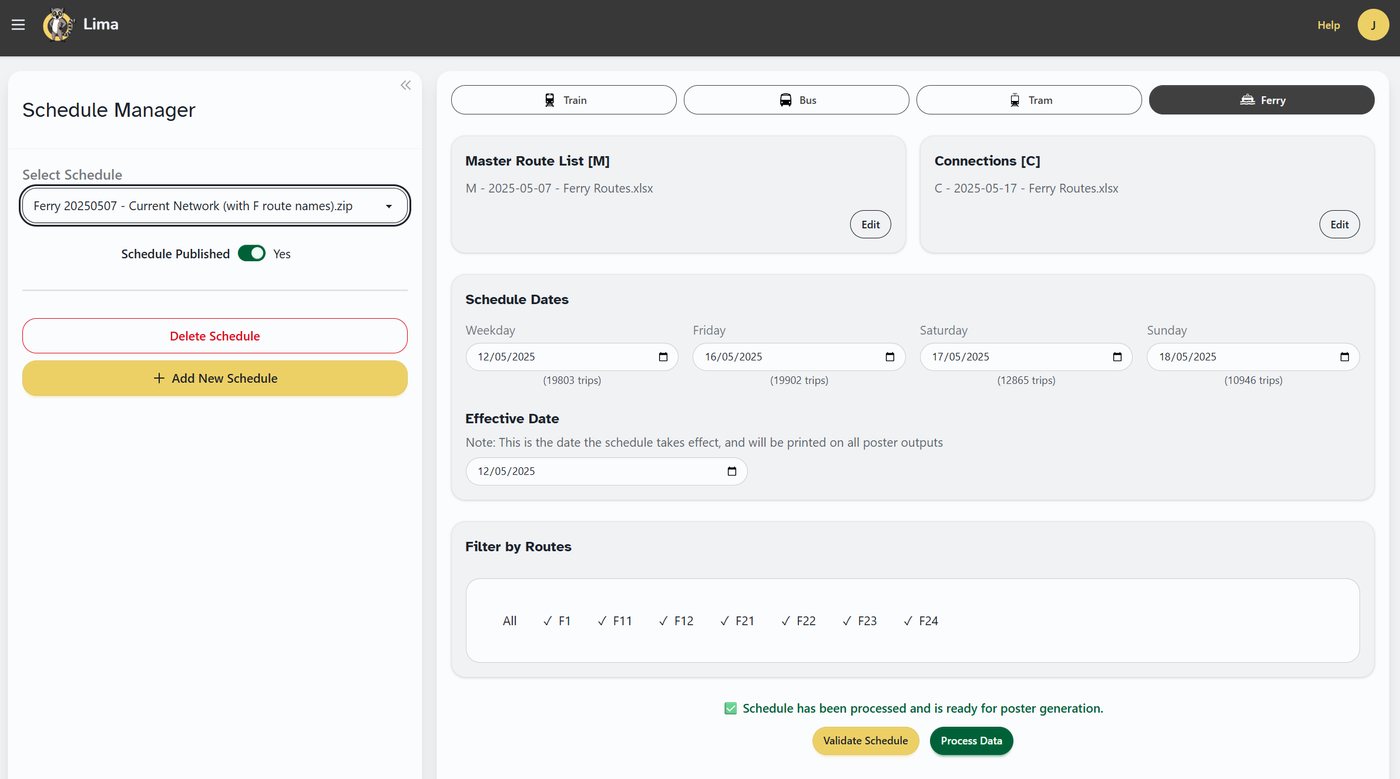The width and height of the screenshot is (1400, 779).
Task: Select the Ferry tab
Action: (x=1262, y=100)
